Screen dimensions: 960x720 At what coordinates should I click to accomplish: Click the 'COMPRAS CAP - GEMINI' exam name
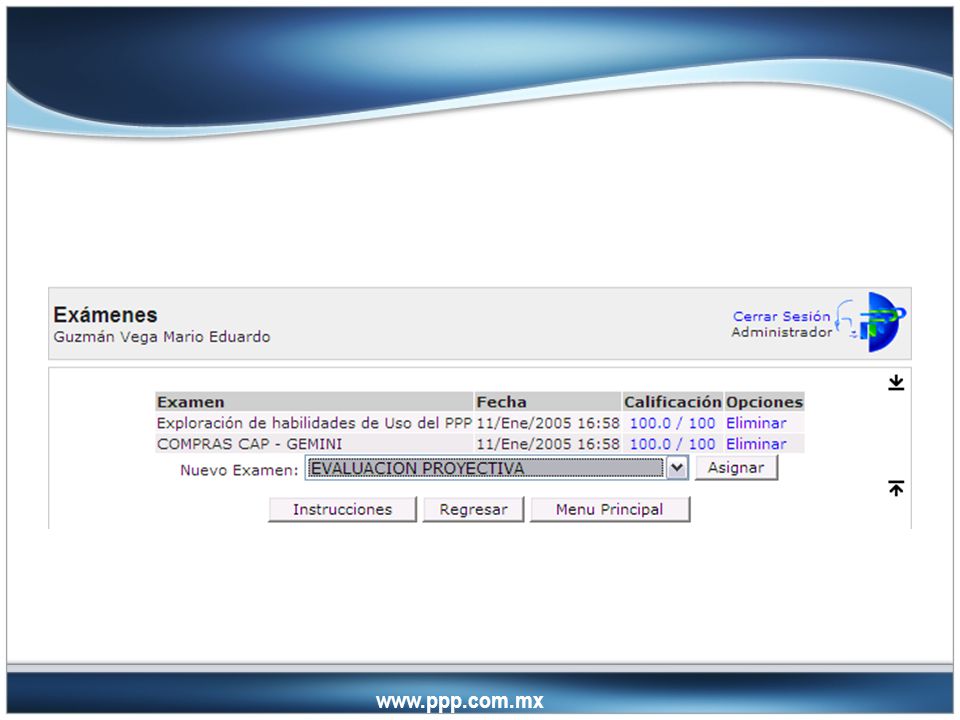[x=249, y=444]
